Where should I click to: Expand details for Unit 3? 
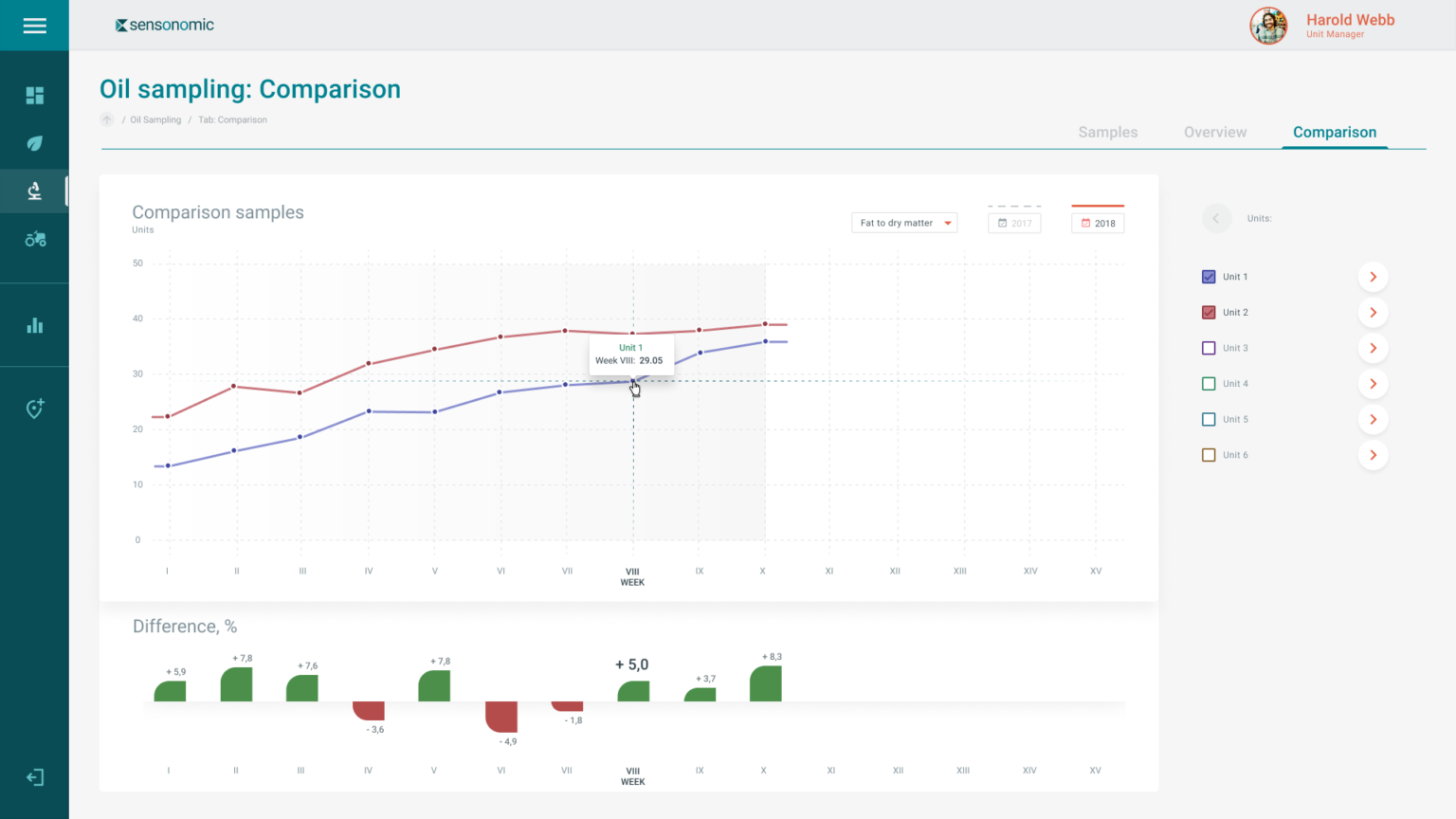pos(1373,347)
